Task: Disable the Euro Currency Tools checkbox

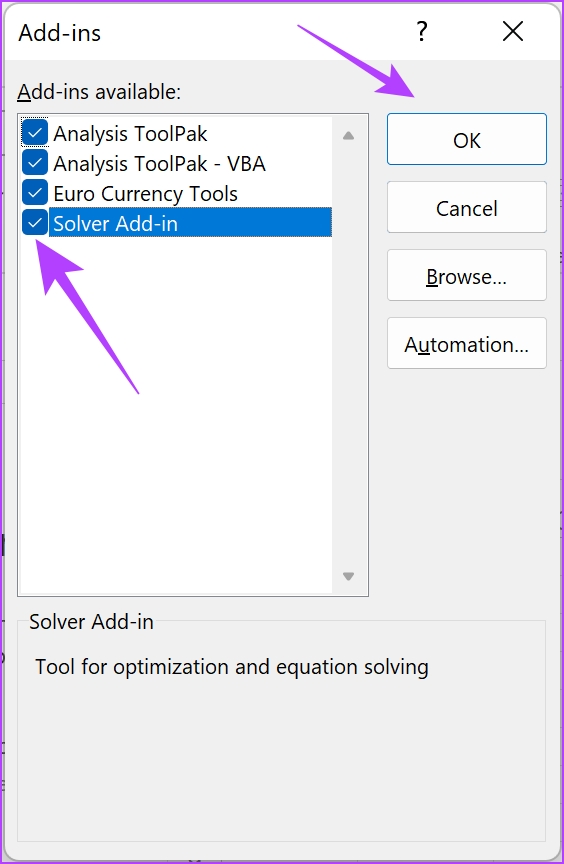Action: (35, 193)
